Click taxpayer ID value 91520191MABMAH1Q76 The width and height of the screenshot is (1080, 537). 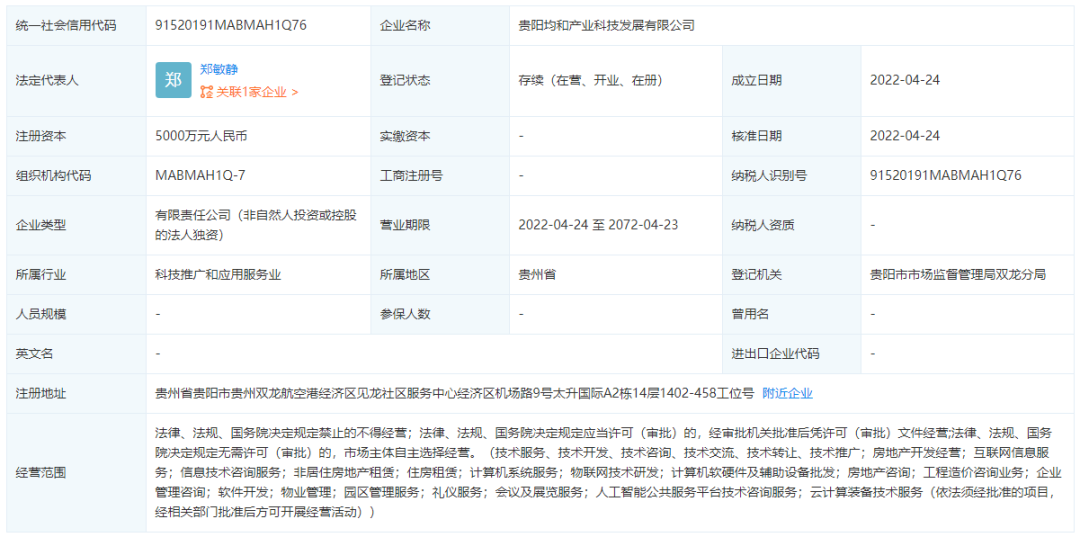pos(945,176)
